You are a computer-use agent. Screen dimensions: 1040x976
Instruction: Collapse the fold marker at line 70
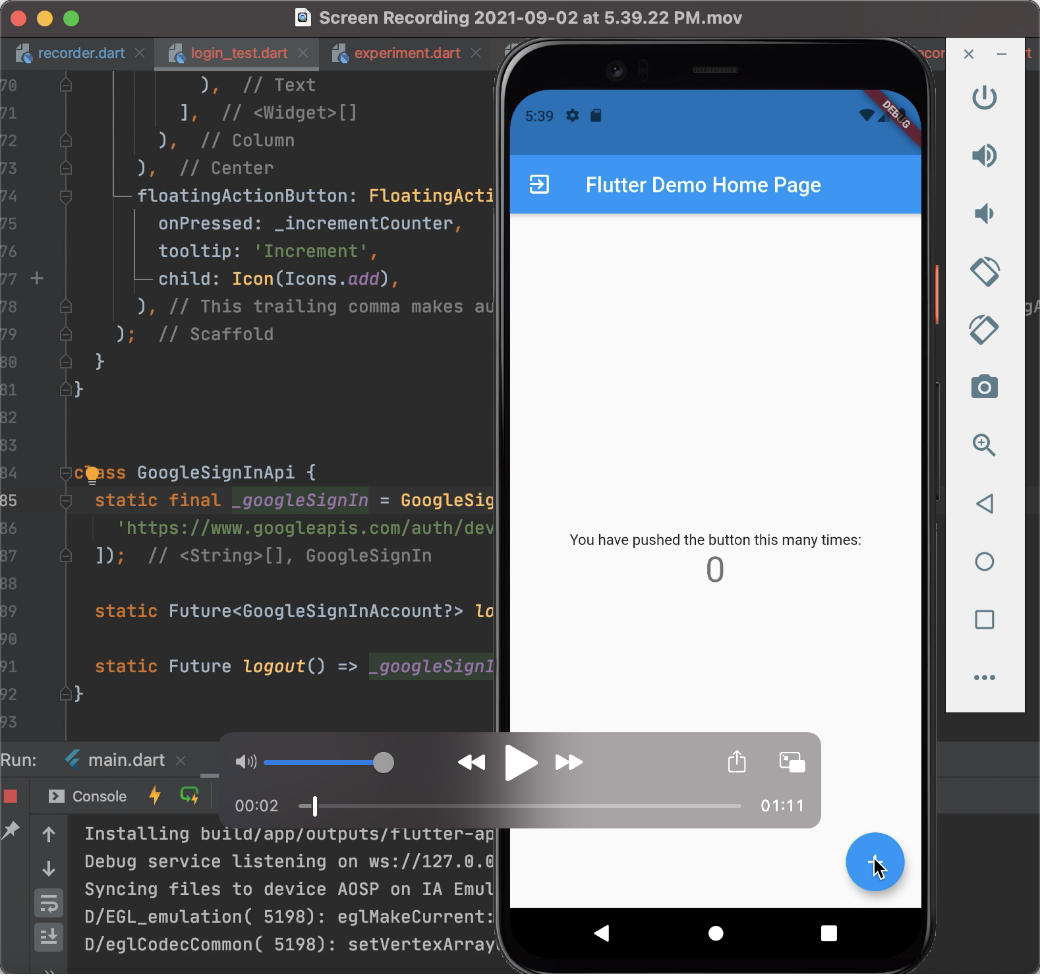[66, 85]
